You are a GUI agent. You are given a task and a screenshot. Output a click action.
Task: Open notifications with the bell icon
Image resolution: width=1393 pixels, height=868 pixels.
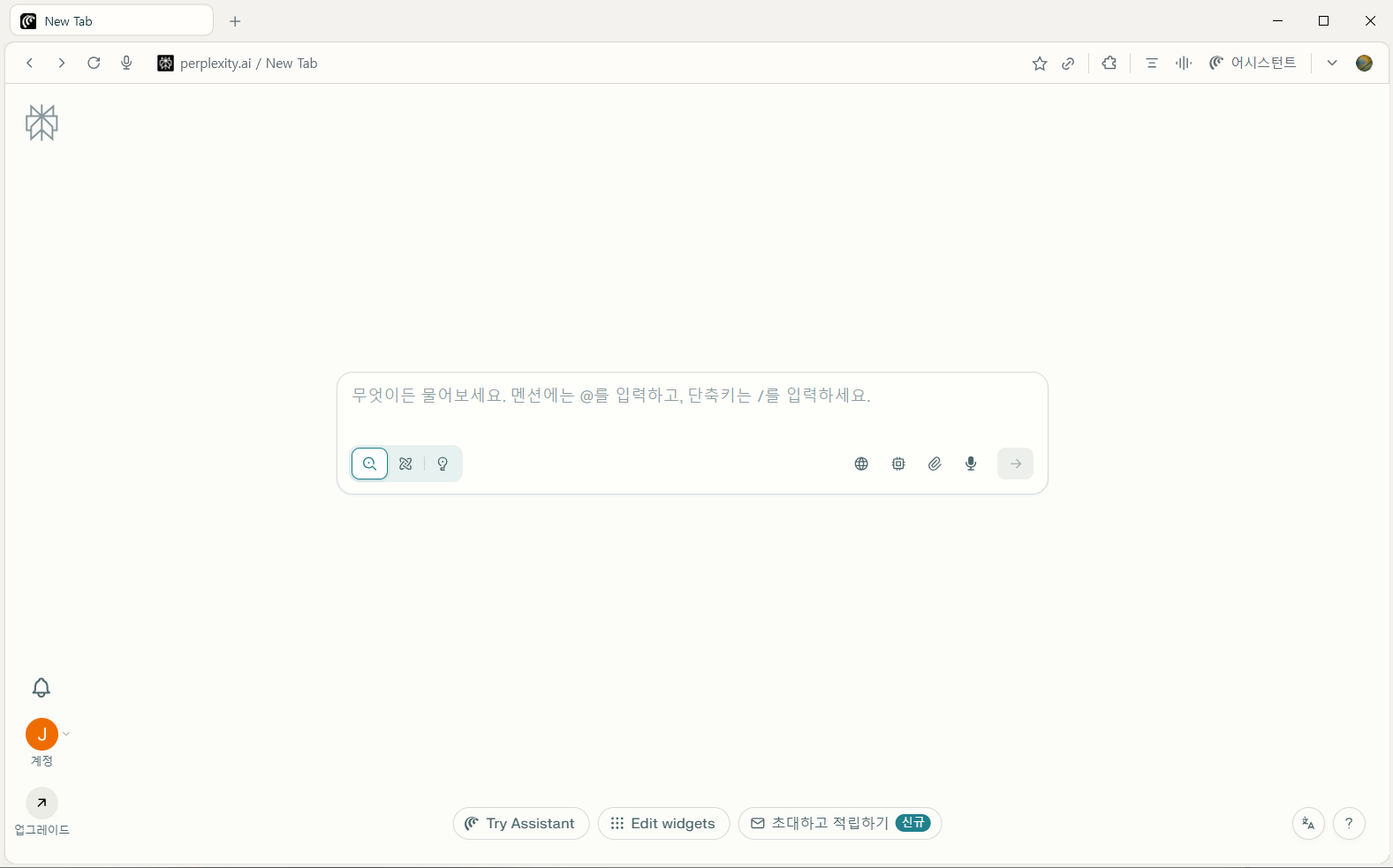pos(42,687)
